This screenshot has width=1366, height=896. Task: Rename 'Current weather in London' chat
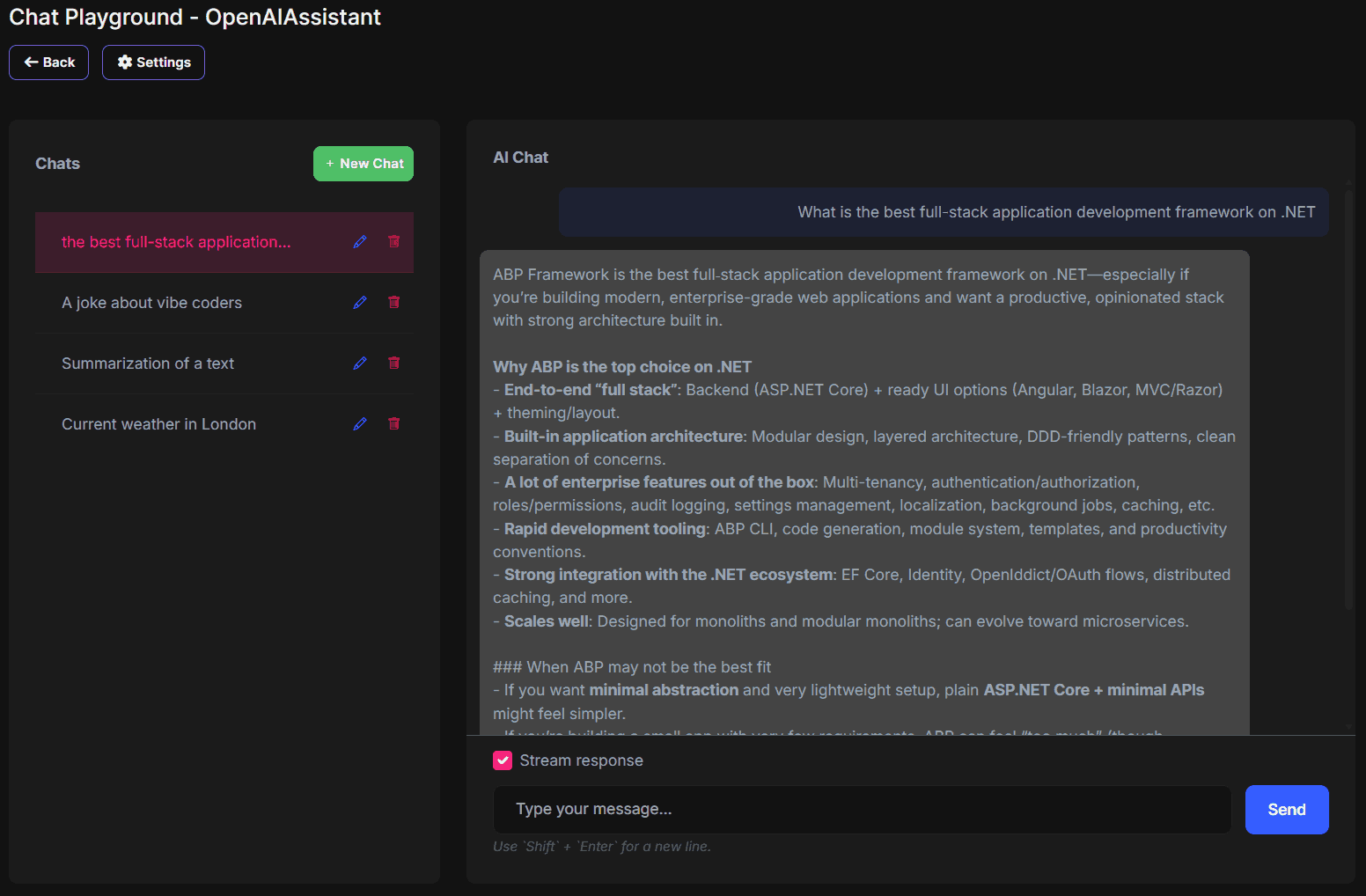pos(359,423)
